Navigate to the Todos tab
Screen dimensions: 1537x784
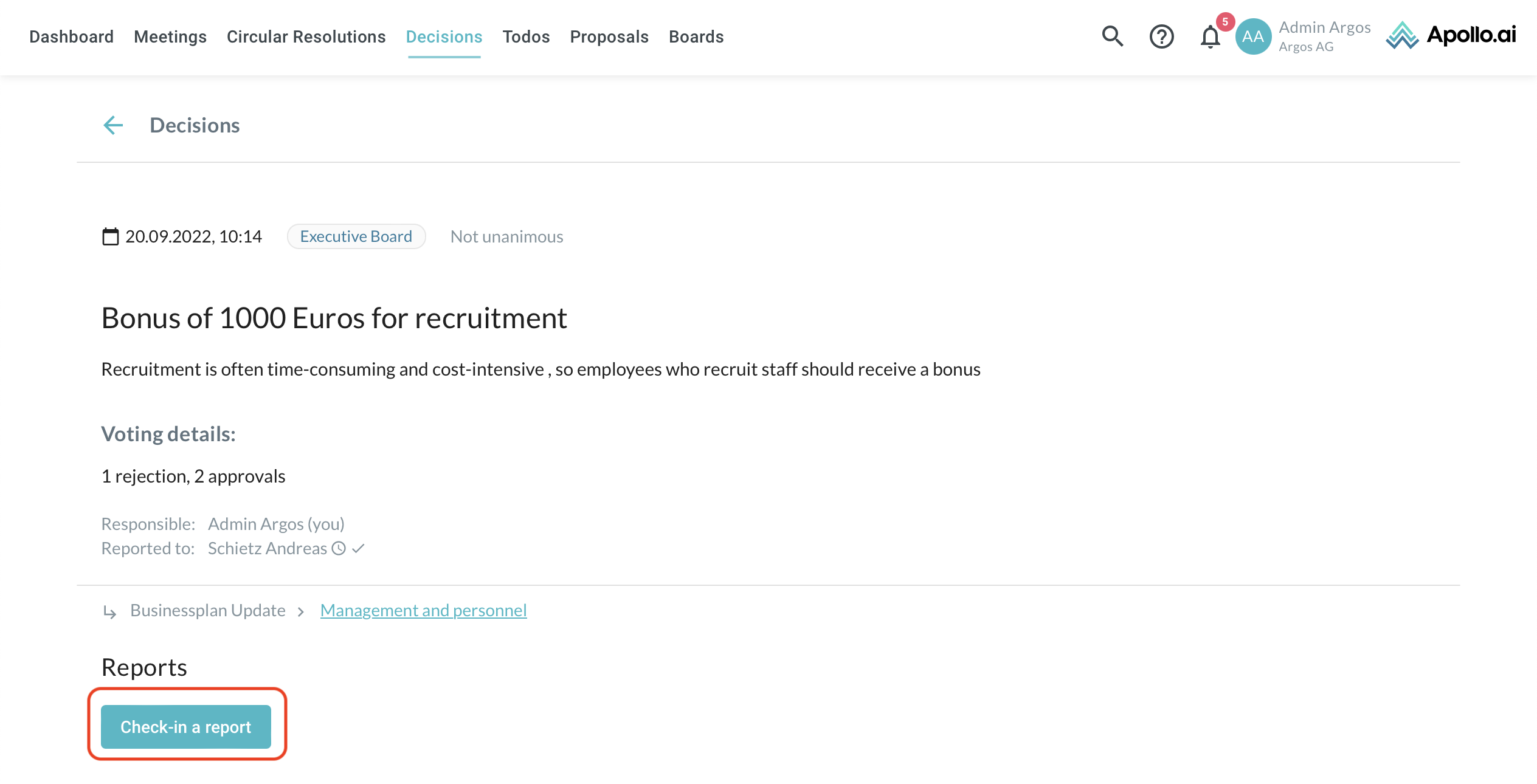pos(526,36)
